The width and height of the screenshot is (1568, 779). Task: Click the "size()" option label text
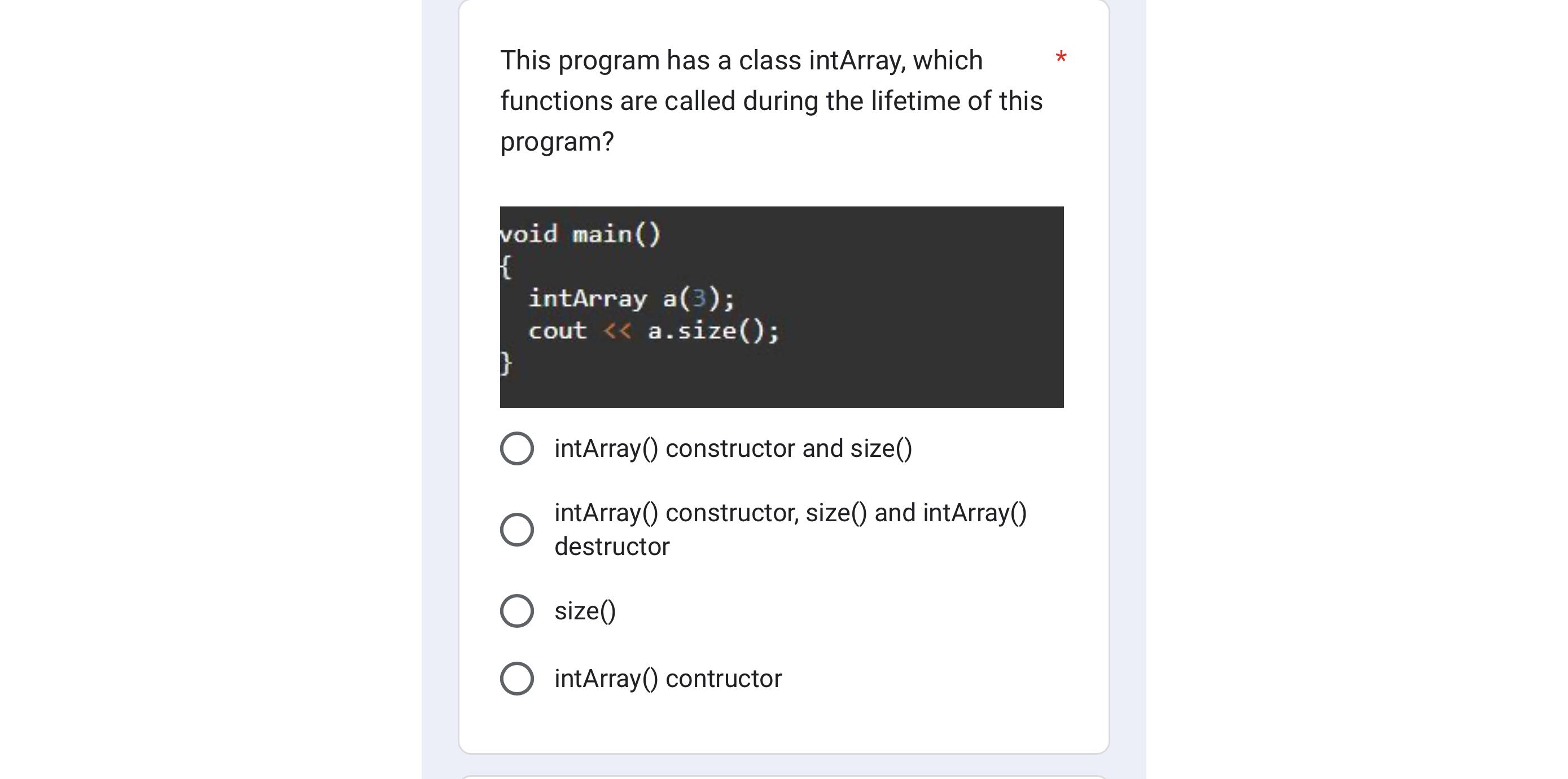585,611
